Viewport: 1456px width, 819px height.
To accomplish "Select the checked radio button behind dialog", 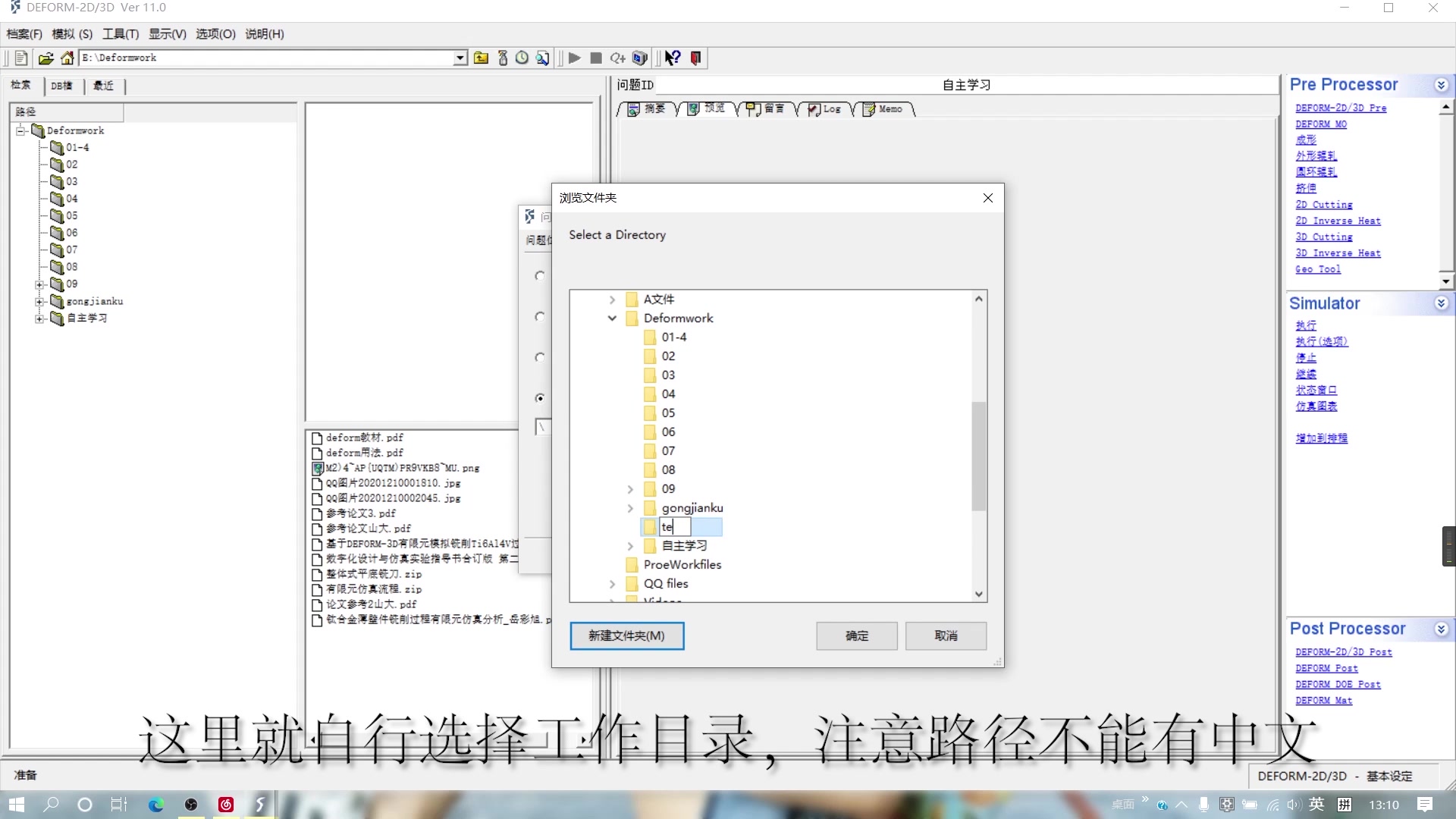I will [x=540, y=398].
